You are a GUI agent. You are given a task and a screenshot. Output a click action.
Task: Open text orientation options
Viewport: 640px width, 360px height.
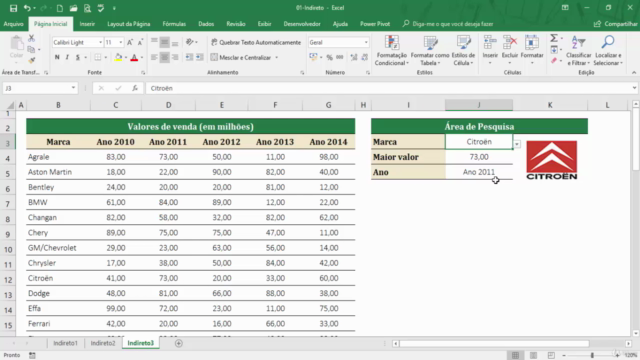tap(191, 42)
